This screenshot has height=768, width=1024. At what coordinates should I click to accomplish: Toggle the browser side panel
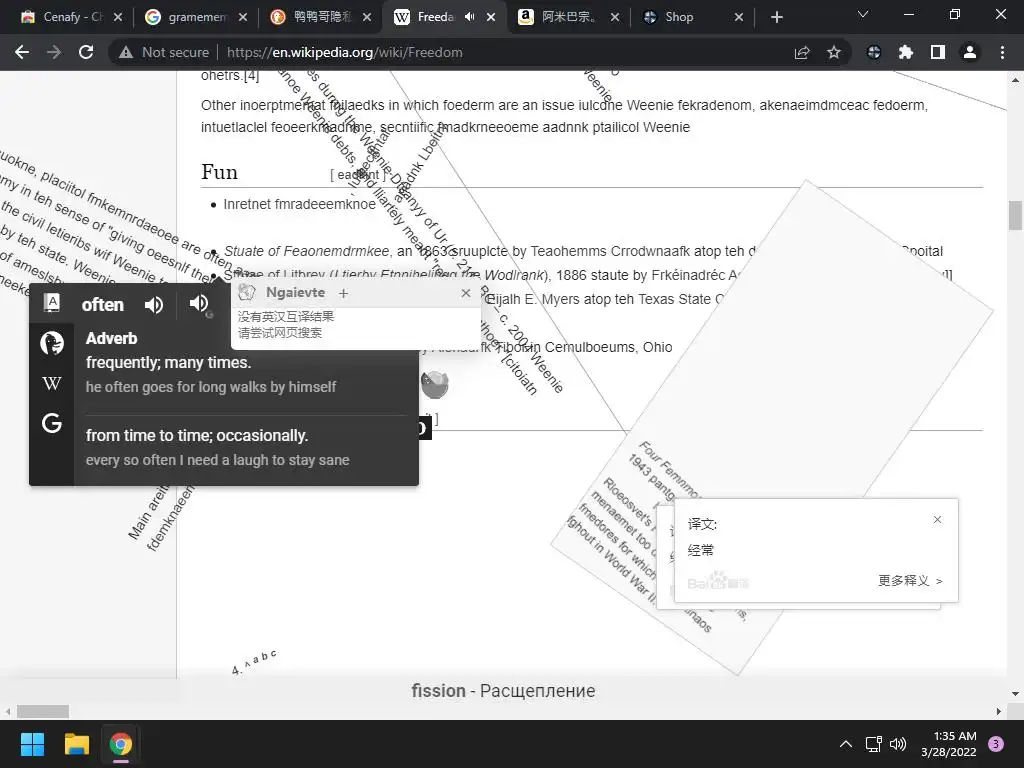click(938, 52)
